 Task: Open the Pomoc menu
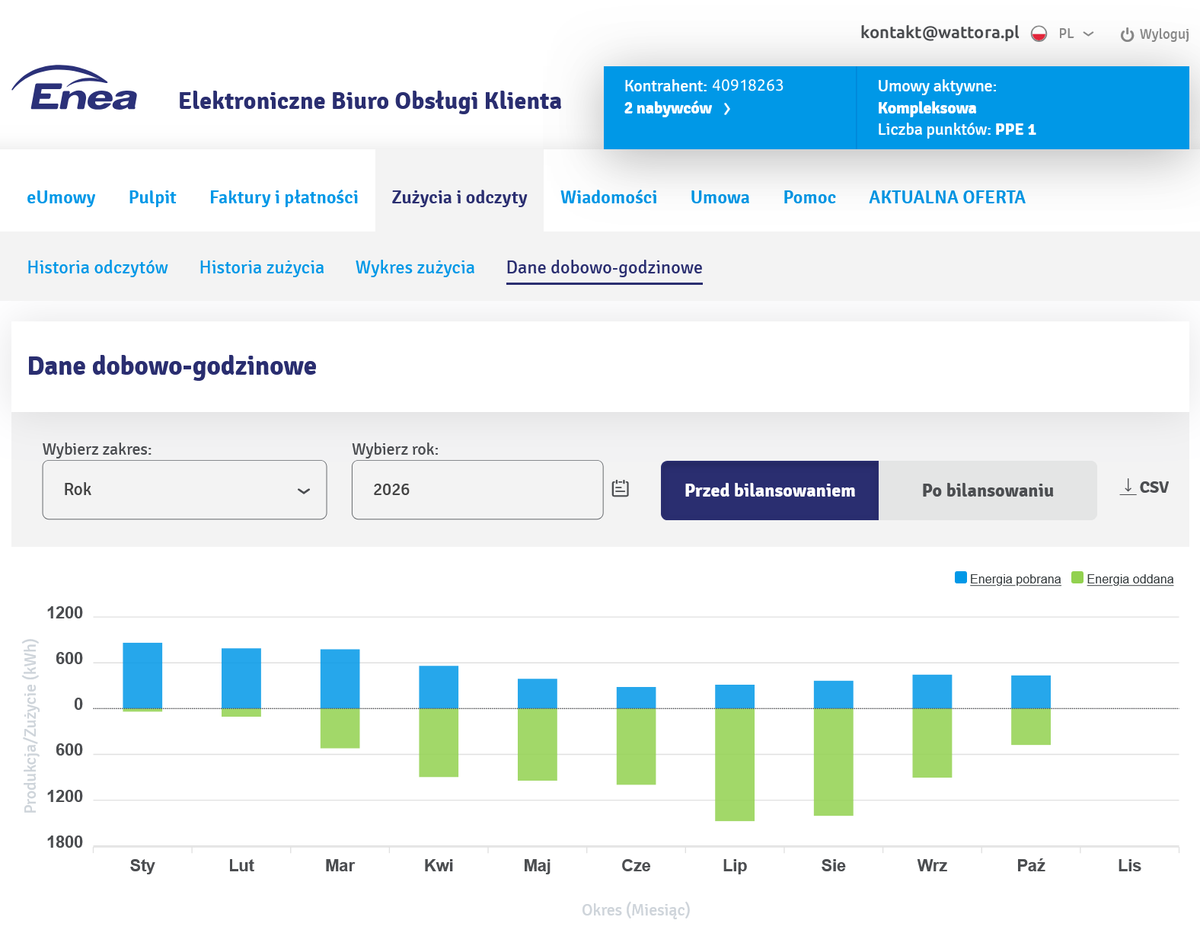click(x=809, y=197)
